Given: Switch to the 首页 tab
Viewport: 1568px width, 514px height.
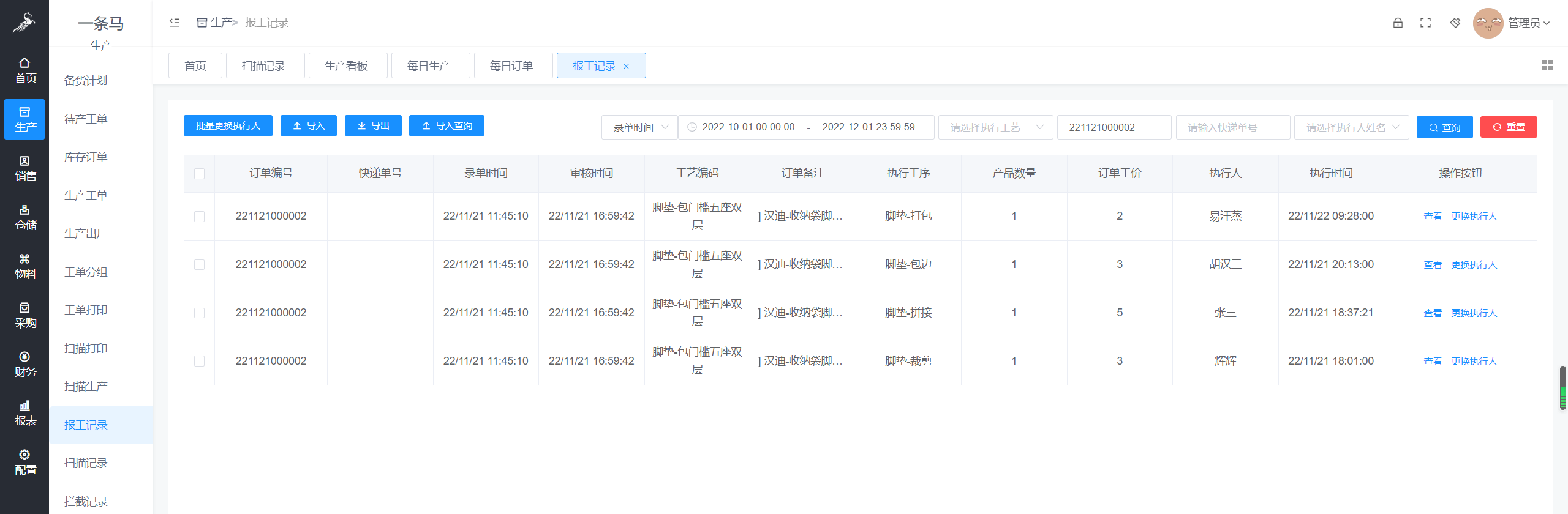Looking at the screenshot, I should (x=195, y=65).
